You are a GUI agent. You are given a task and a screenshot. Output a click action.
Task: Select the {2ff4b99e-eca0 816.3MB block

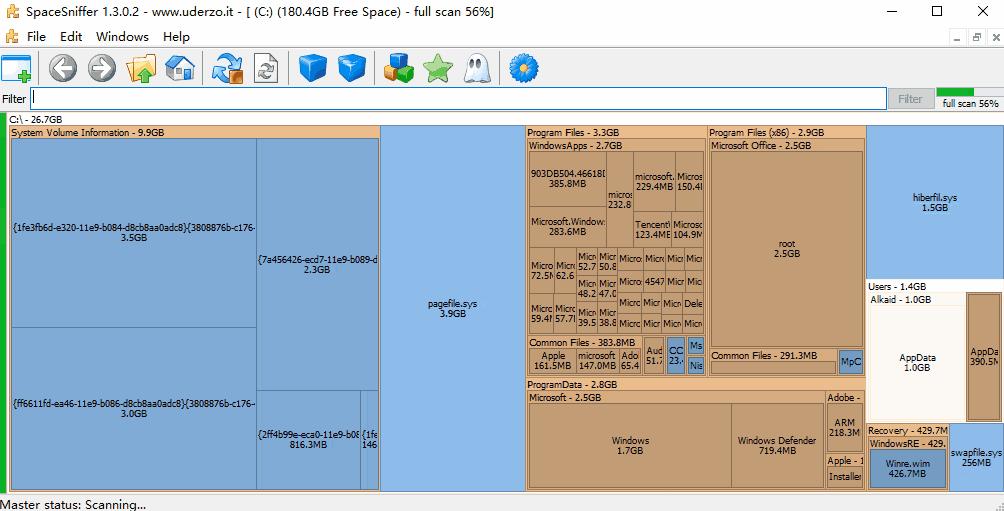309,439
